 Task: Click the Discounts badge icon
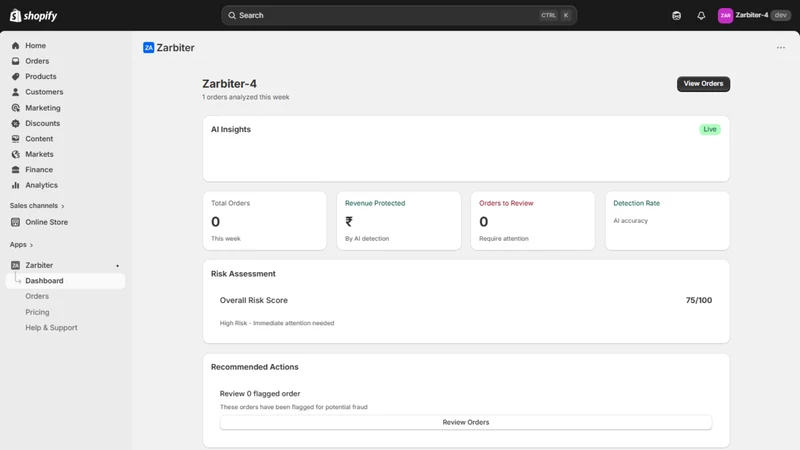point(15,123)
